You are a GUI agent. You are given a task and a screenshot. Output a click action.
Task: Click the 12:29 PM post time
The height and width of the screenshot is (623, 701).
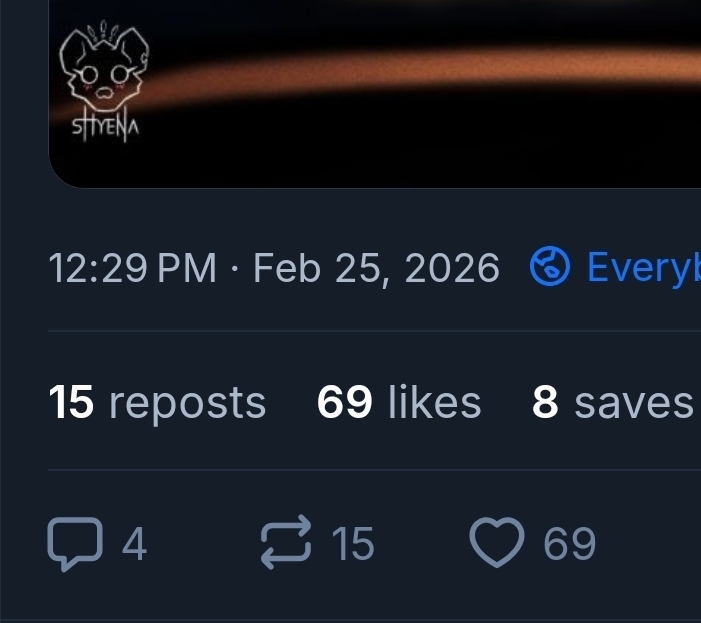click(x=132, y=268)
